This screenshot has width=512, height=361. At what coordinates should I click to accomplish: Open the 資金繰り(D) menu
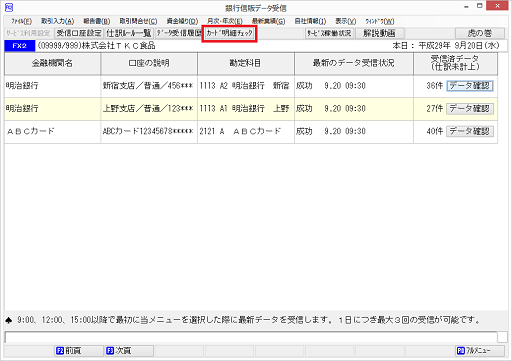click(182, 21)
